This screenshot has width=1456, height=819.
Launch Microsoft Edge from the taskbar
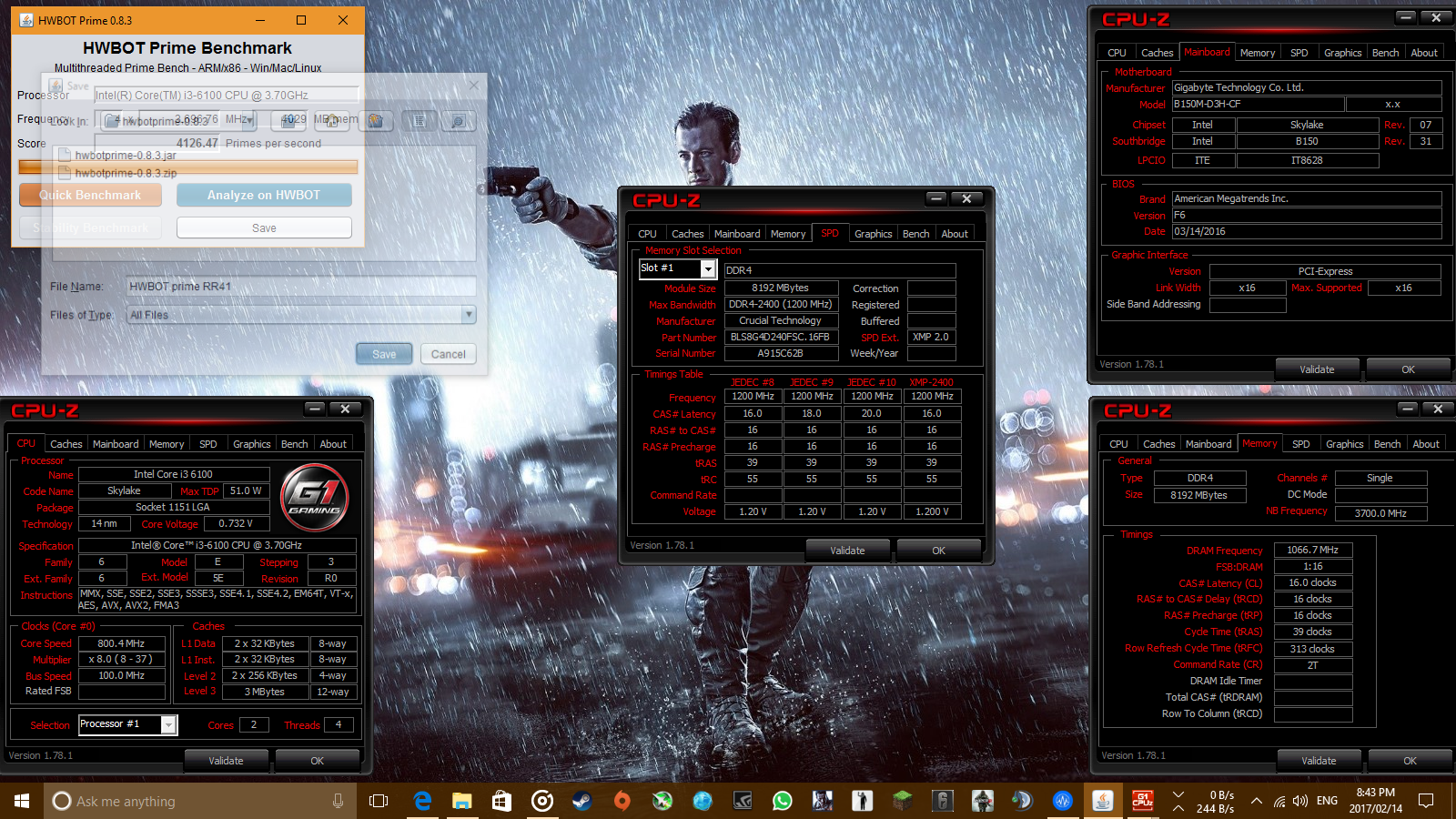point(422,801)
